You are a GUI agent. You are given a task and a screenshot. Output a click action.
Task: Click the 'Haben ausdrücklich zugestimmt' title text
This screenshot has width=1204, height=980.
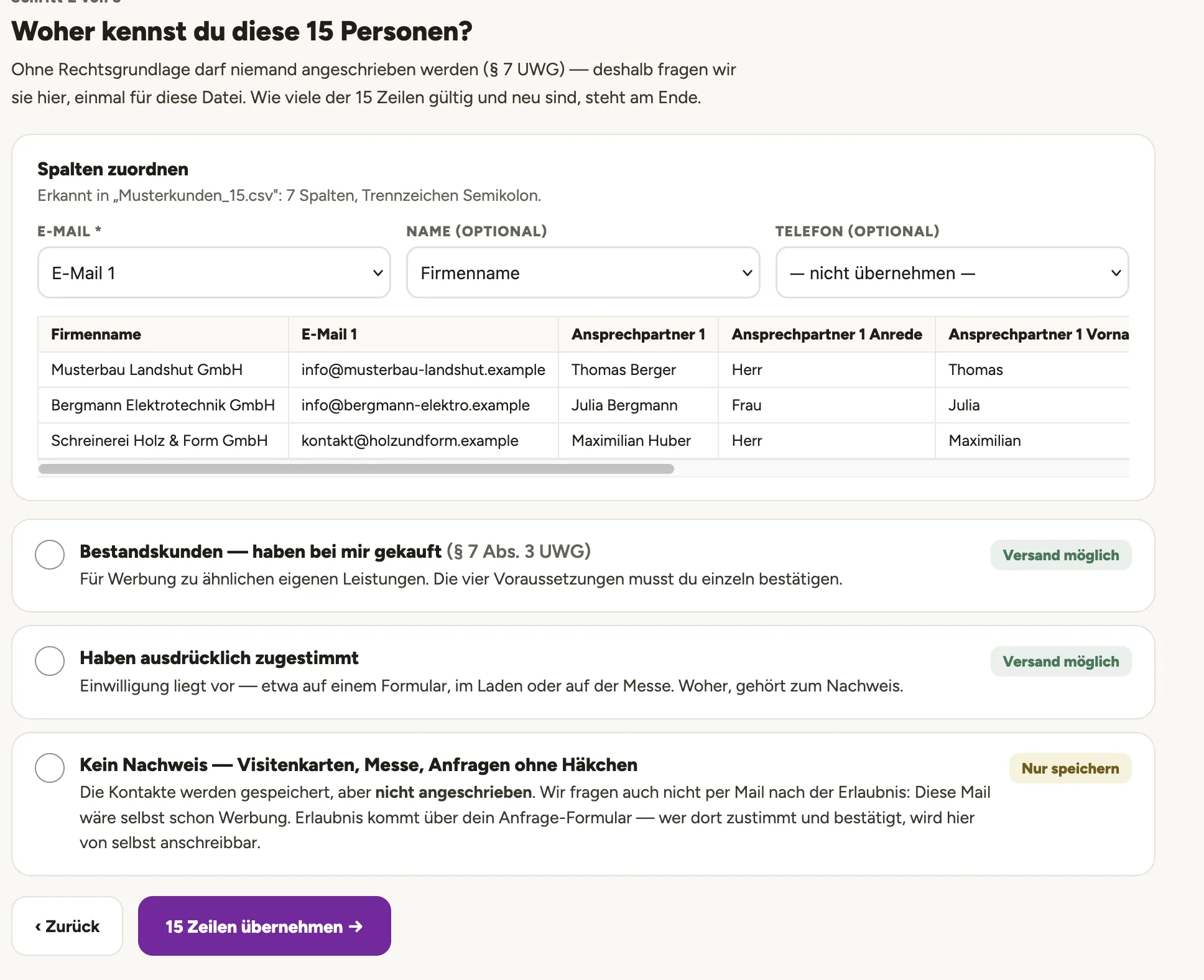(x=219, y=658)
